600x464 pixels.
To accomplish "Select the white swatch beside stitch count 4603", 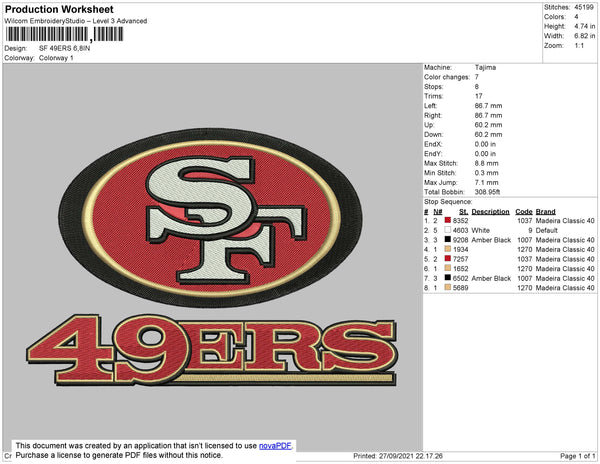I will click(x=447, y=230).
